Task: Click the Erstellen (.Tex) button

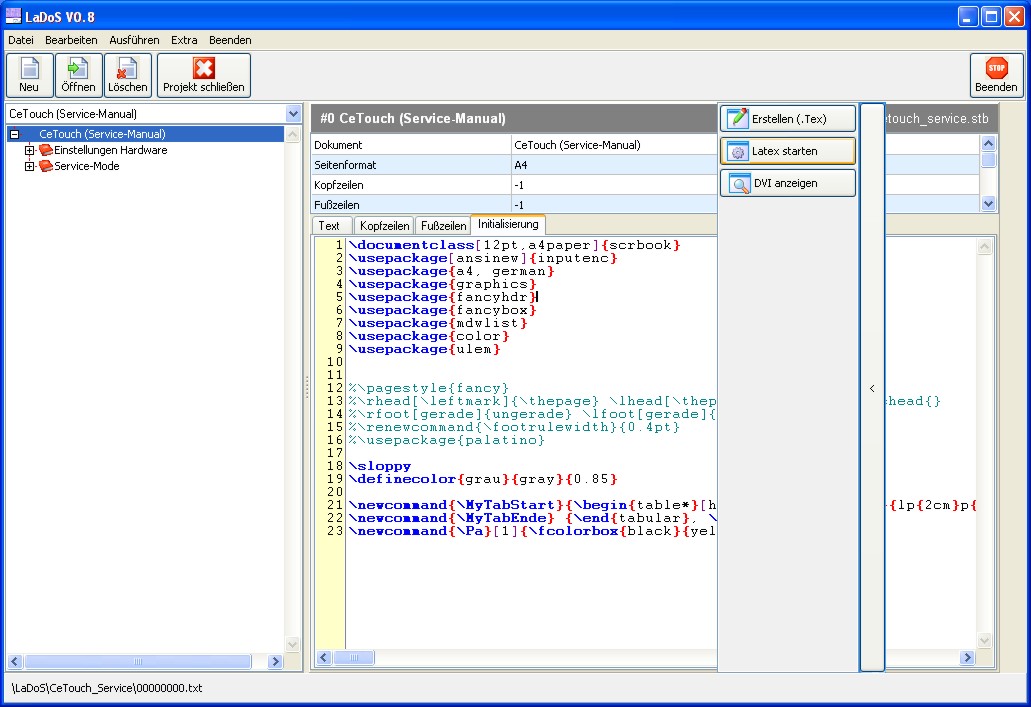Action: point(788,119)
